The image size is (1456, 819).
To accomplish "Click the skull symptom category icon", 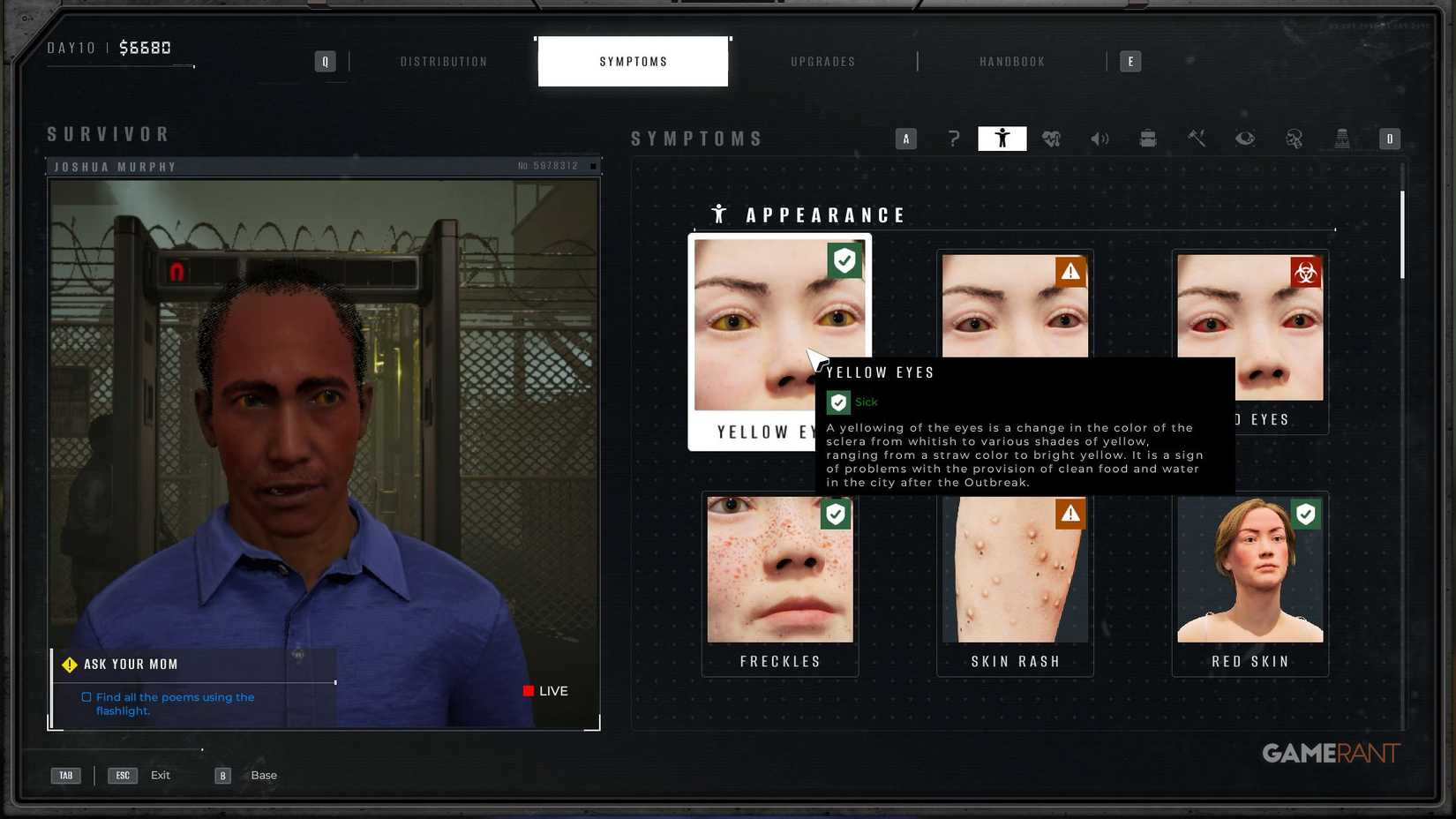I will (x=1294, y=139).
